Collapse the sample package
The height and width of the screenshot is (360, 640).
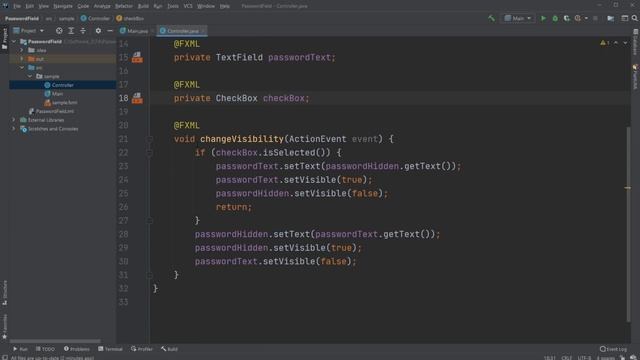30,76
